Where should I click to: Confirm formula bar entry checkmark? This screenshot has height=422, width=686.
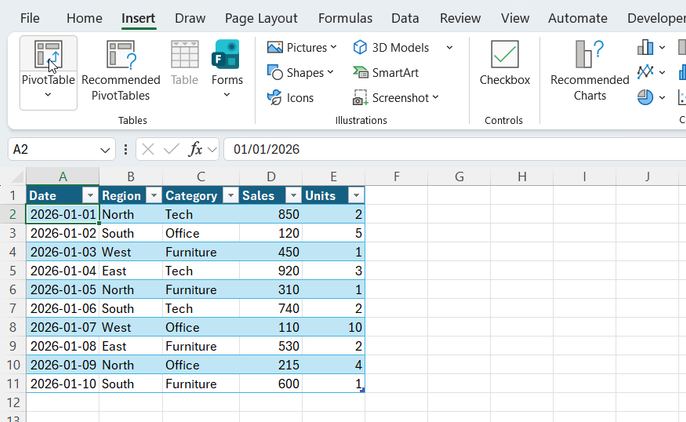click(171, 150)
